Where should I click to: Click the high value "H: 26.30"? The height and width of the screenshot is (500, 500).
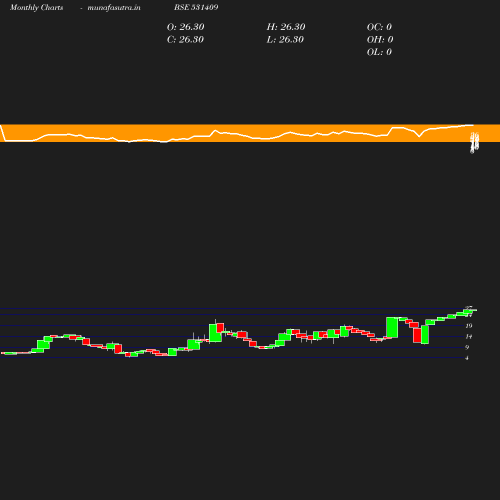pyautogui.click(x=286, y=27)
